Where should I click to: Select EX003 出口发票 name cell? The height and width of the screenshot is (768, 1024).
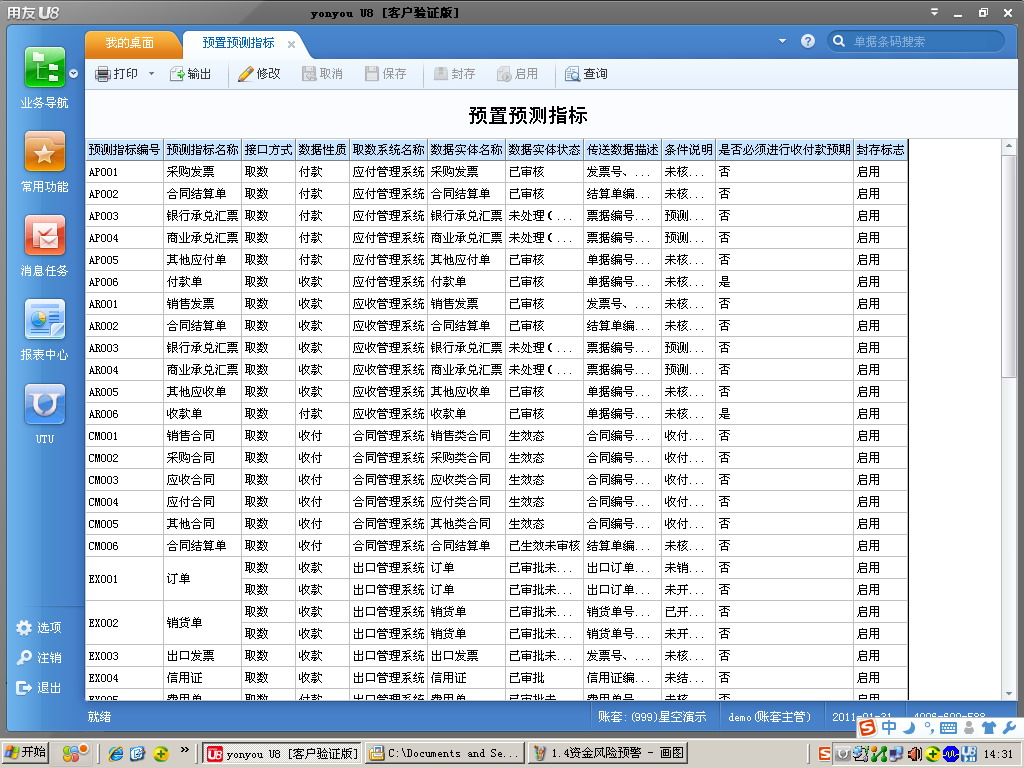[202, 656]
